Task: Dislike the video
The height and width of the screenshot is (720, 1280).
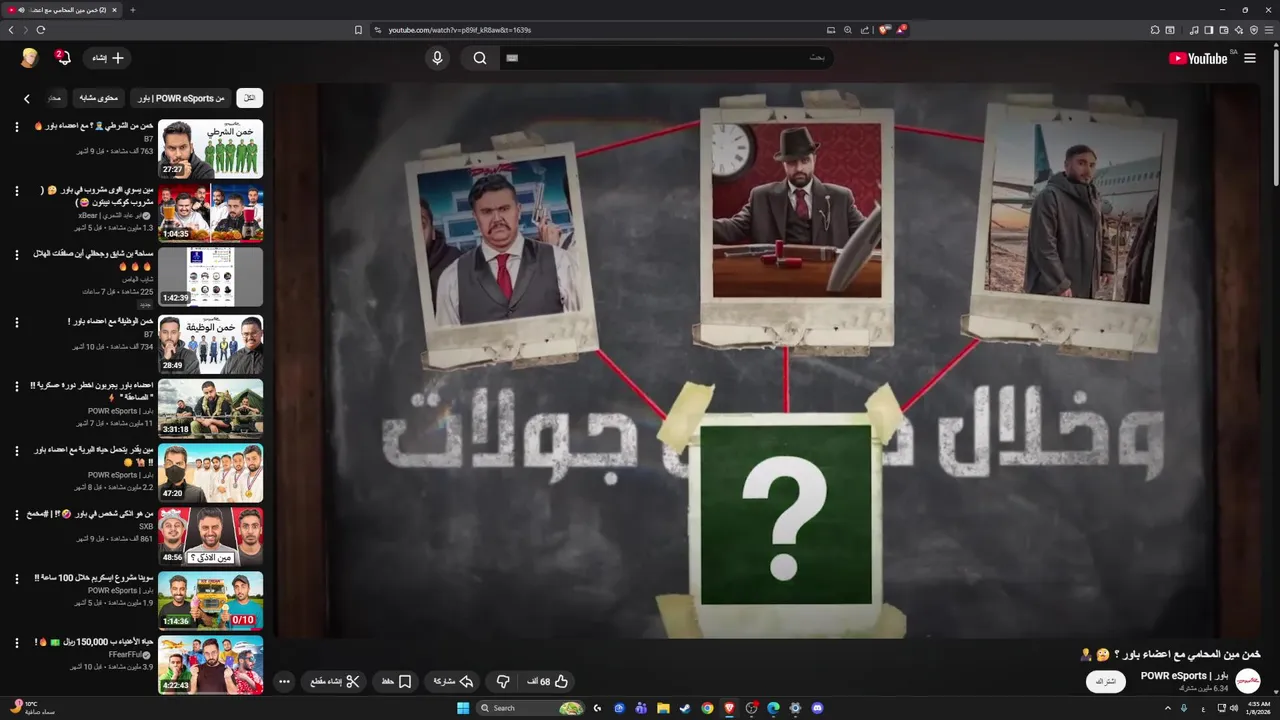Action: click(503, 681)
